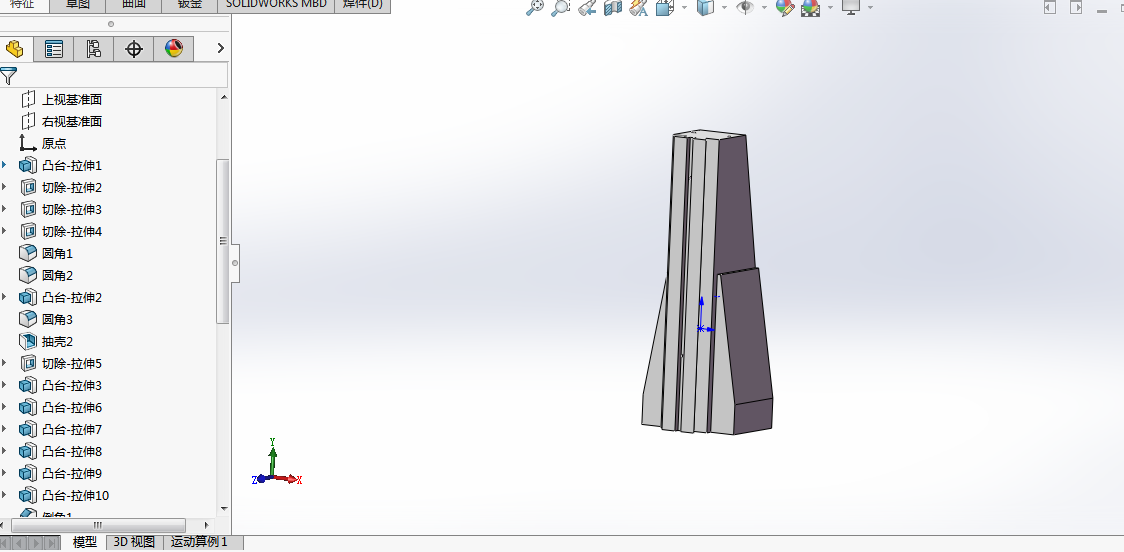Screen dimensions: 1124x552
Task: Click the 圆角3 fillet feature icon
Action: [x=28, y=319]
